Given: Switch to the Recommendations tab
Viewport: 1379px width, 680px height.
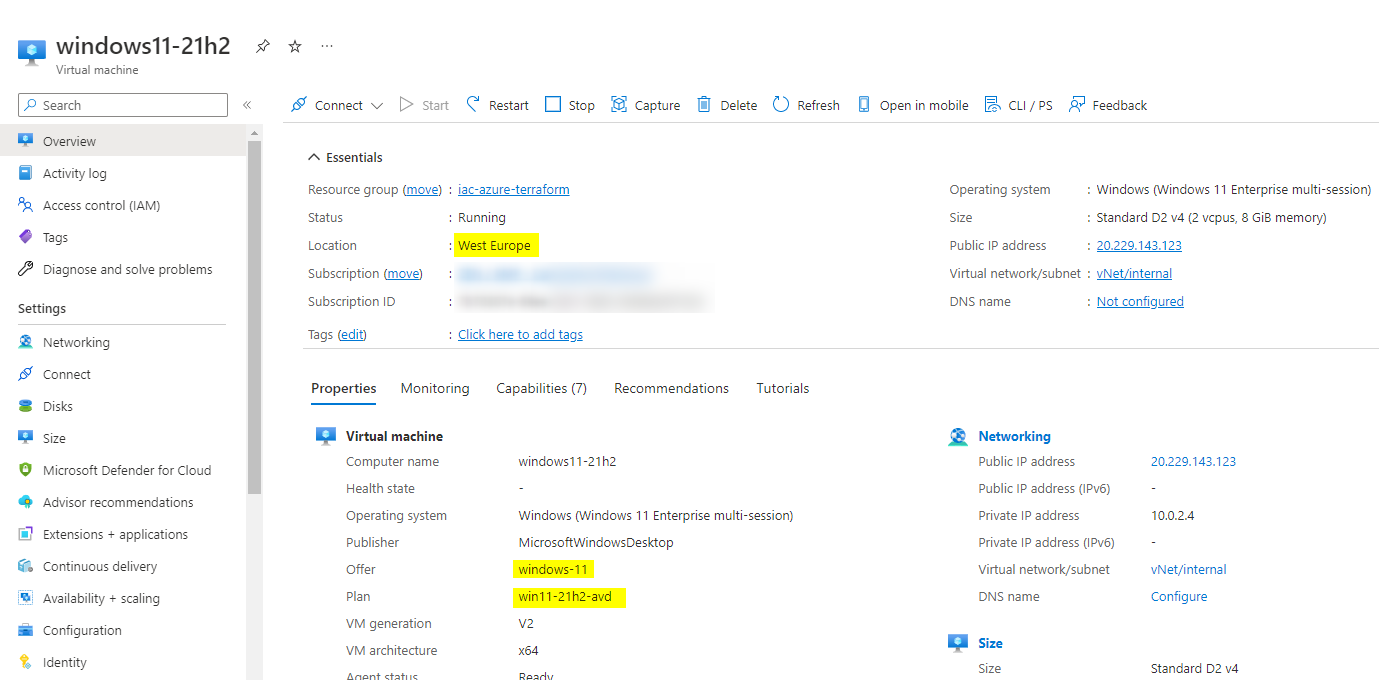Looking at the screenshot, I should coord(672,388).
